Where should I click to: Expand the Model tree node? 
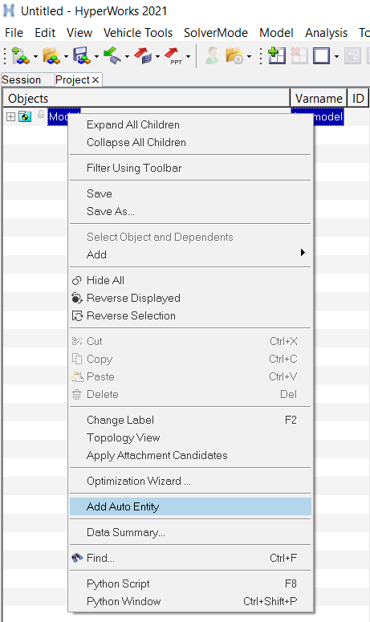coord(11,117)
